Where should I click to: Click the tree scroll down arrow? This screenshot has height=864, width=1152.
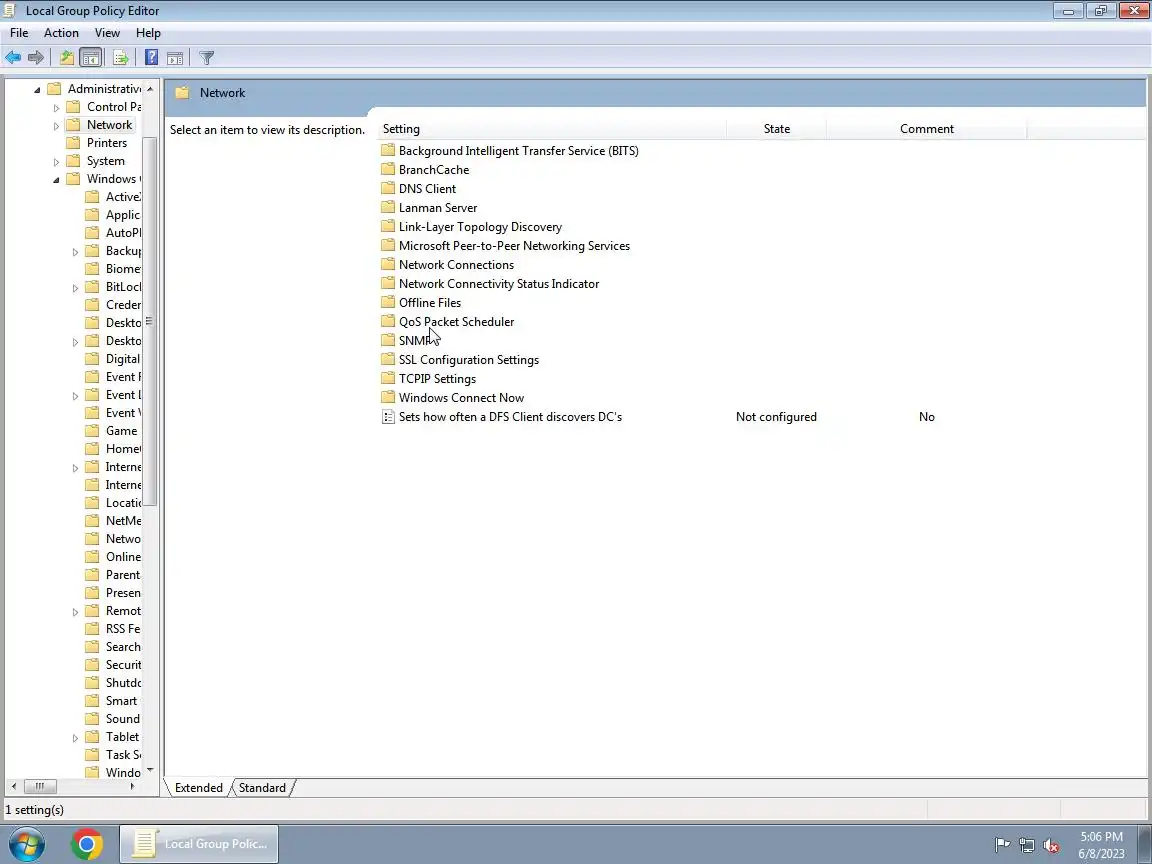point(150,771)
